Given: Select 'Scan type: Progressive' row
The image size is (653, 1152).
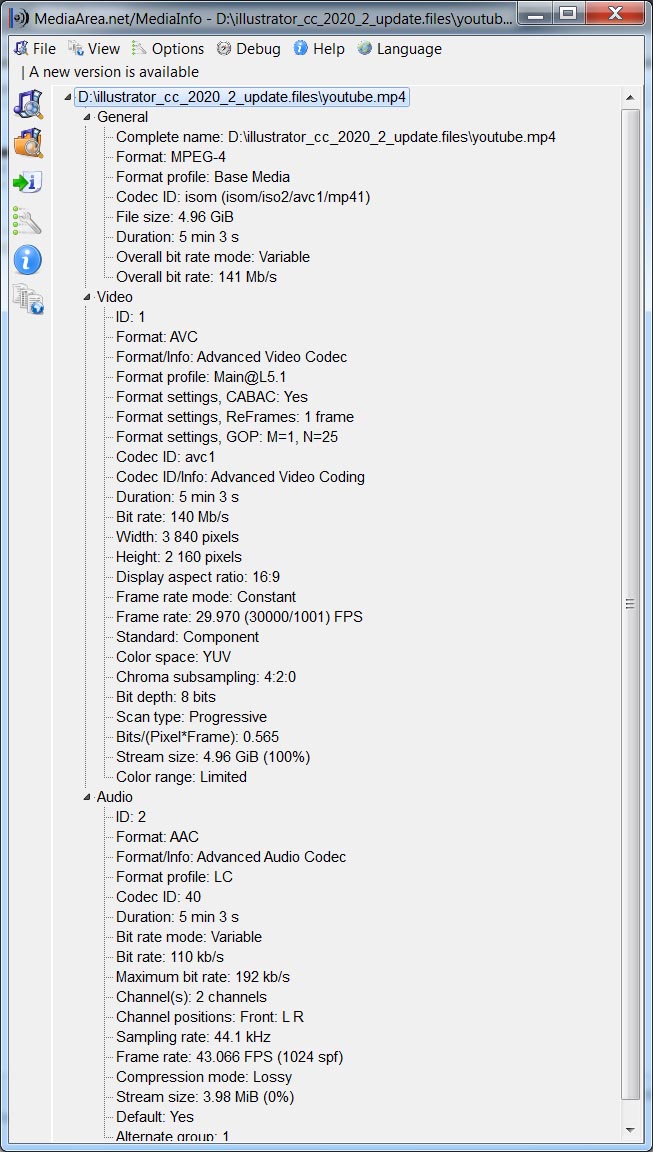Looking at the screenshot, I should click(192, 717).
